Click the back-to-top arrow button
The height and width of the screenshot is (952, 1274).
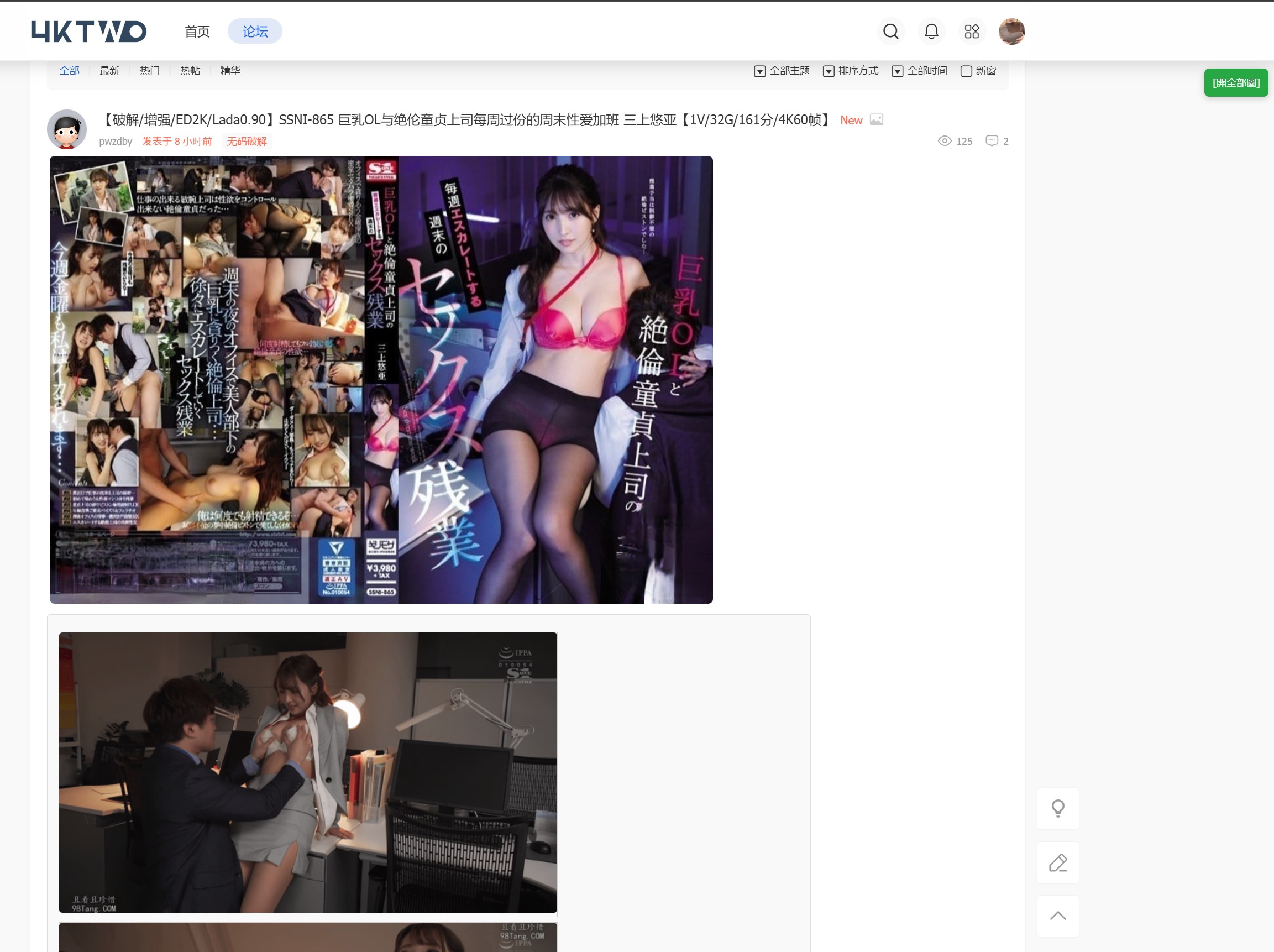pyautogui.click(x=1058, y=916)
